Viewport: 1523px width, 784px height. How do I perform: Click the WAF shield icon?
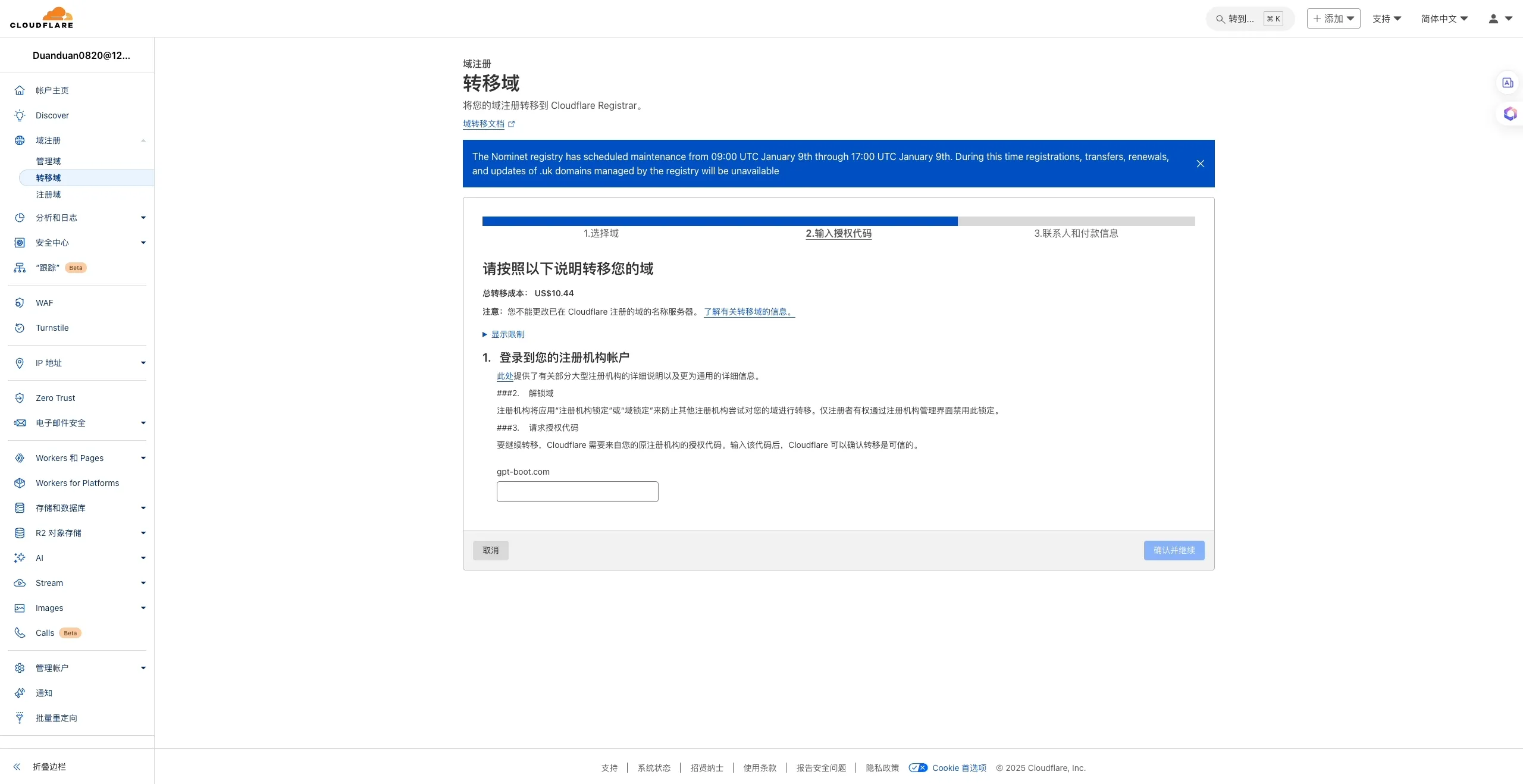[20, 303]
